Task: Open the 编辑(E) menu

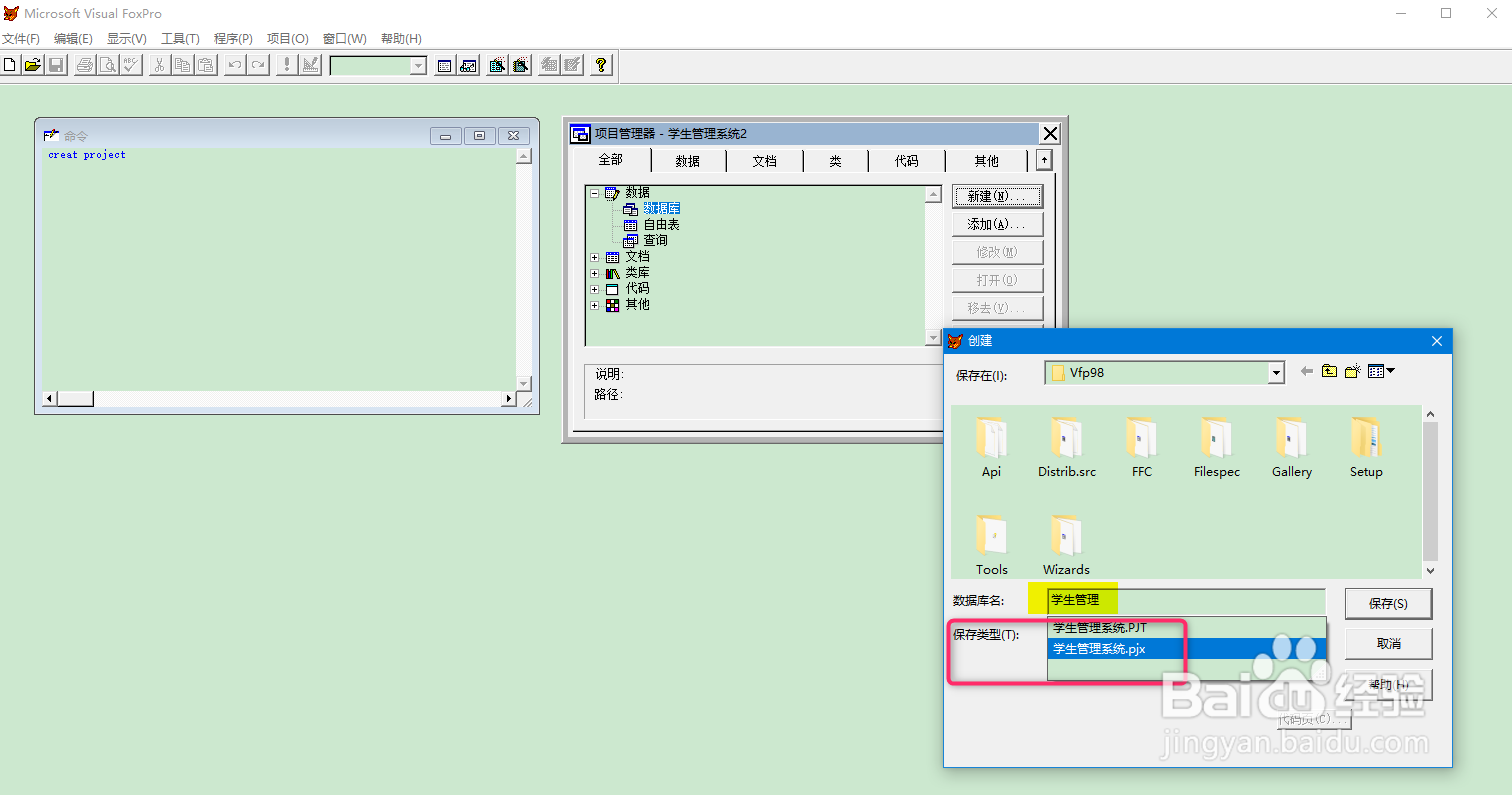Action: tap(73, 39)
